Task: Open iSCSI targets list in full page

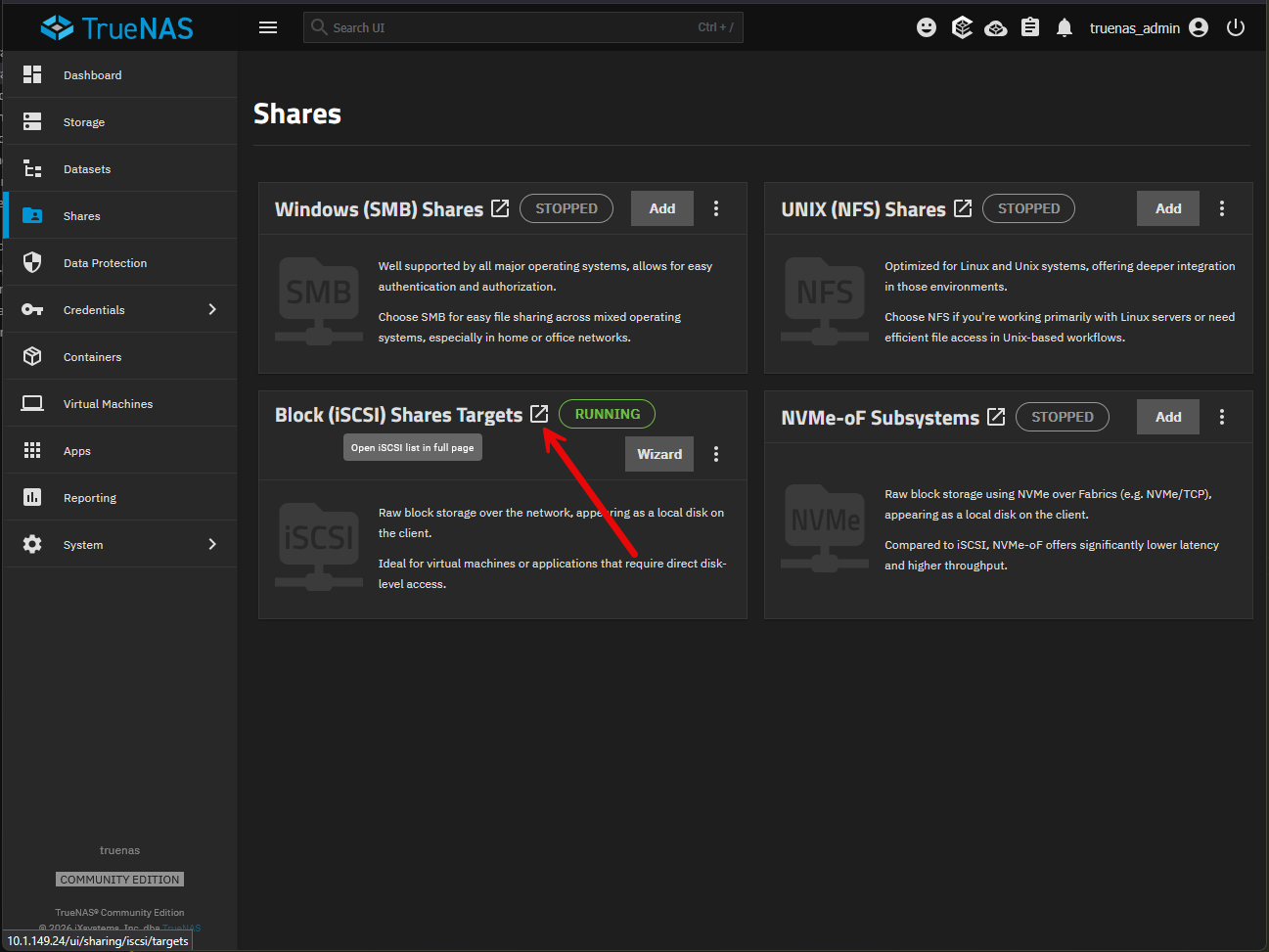Action: (x=539, y=414)
